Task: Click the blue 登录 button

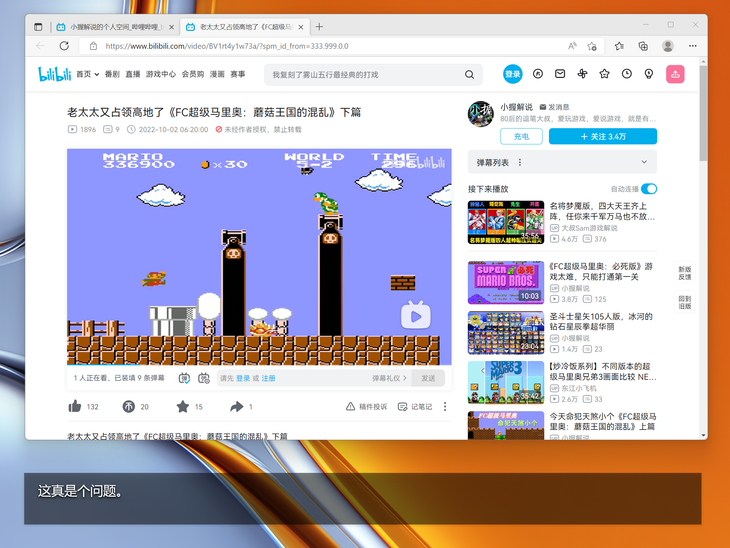Action: pos(513,74)
